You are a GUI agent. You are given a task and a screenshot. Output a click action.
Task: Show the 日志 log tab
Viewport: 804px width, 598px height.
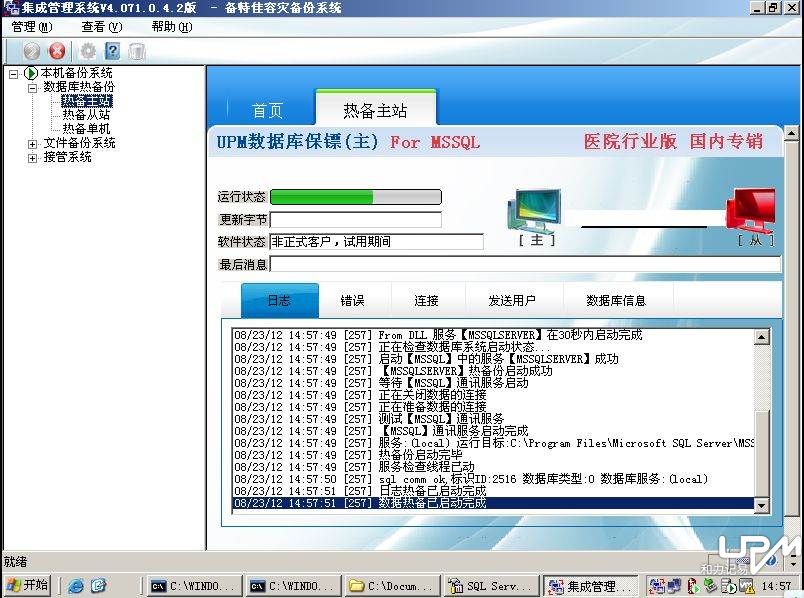(x=279, y=301)
